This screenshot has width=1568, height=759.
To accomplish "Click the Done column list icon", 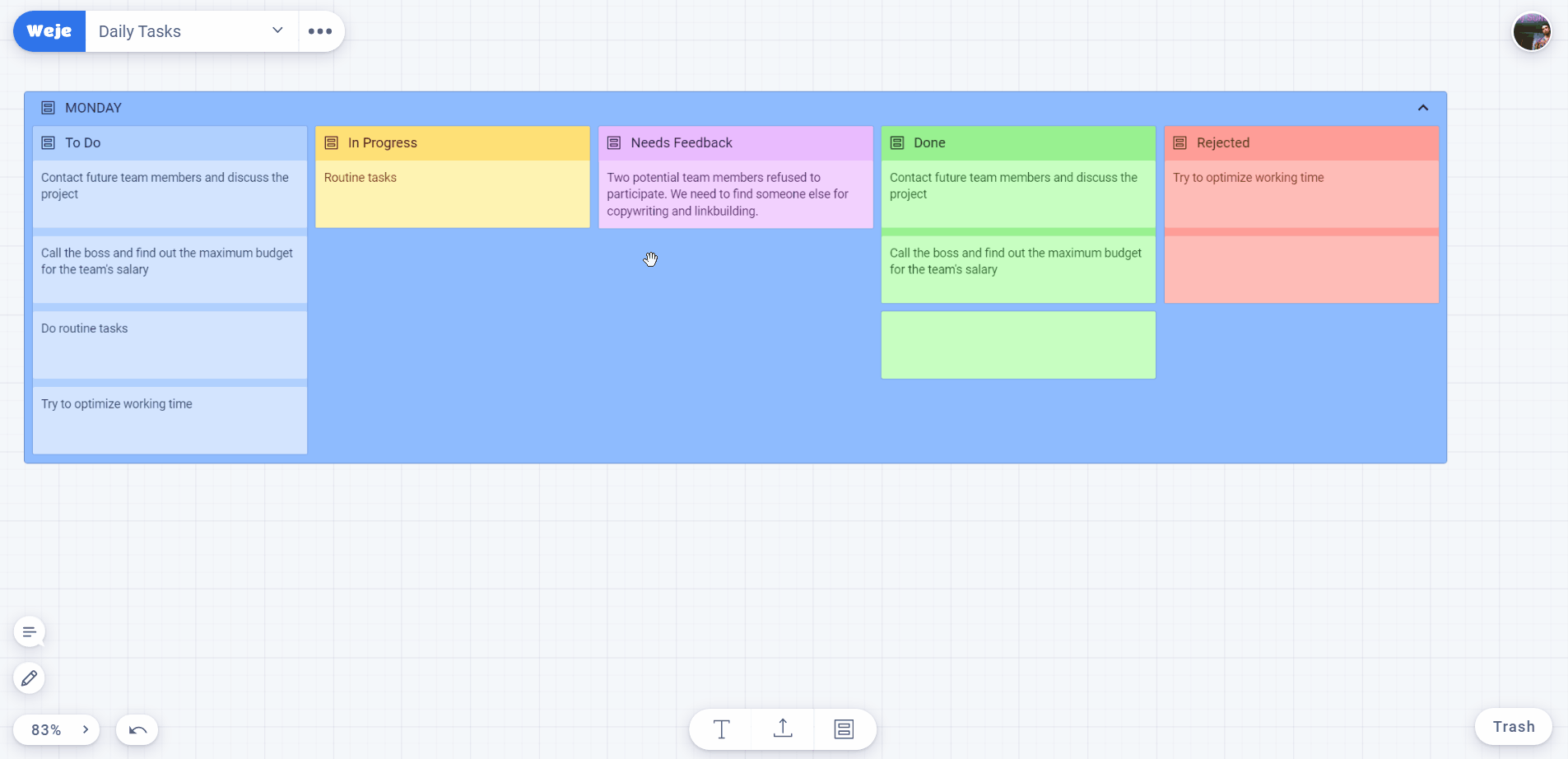I will 897,142.
